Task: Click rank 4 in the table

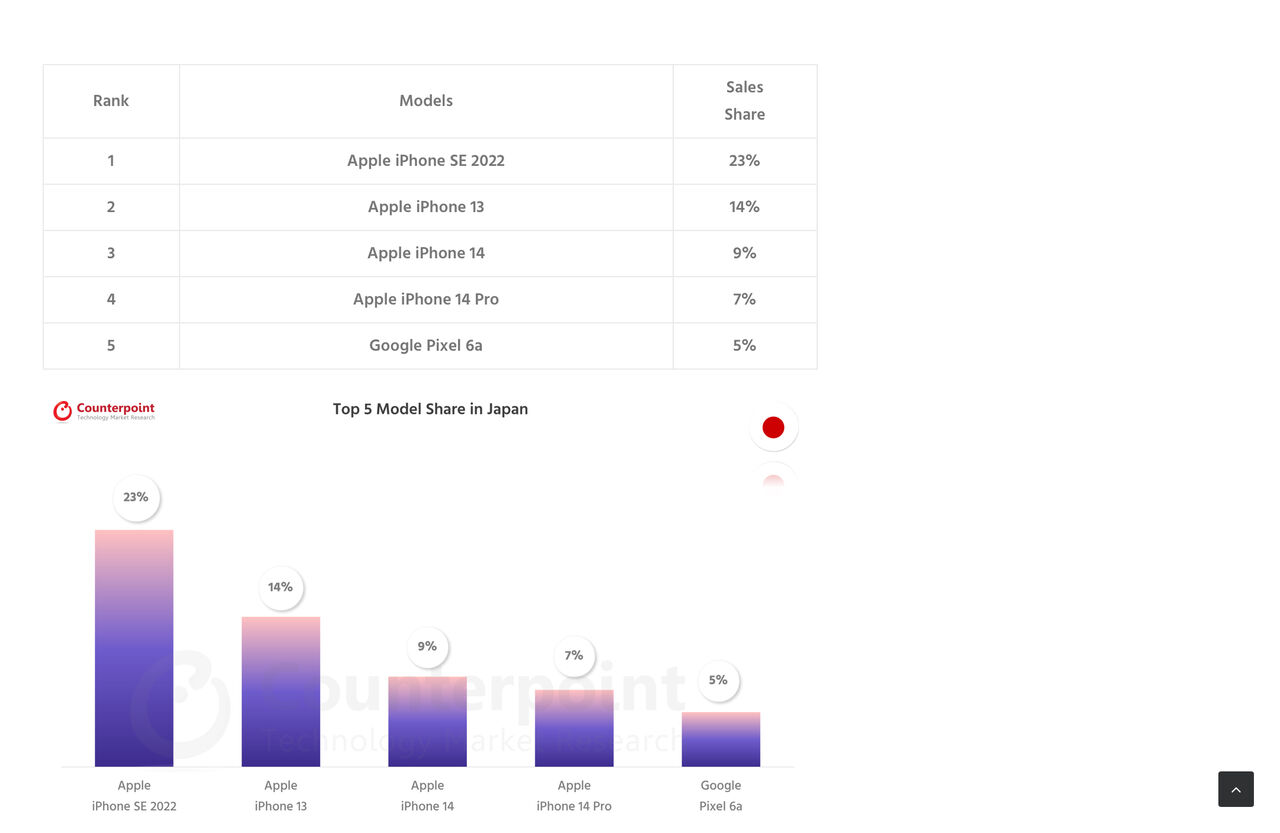Action: [x=111, y=299]
